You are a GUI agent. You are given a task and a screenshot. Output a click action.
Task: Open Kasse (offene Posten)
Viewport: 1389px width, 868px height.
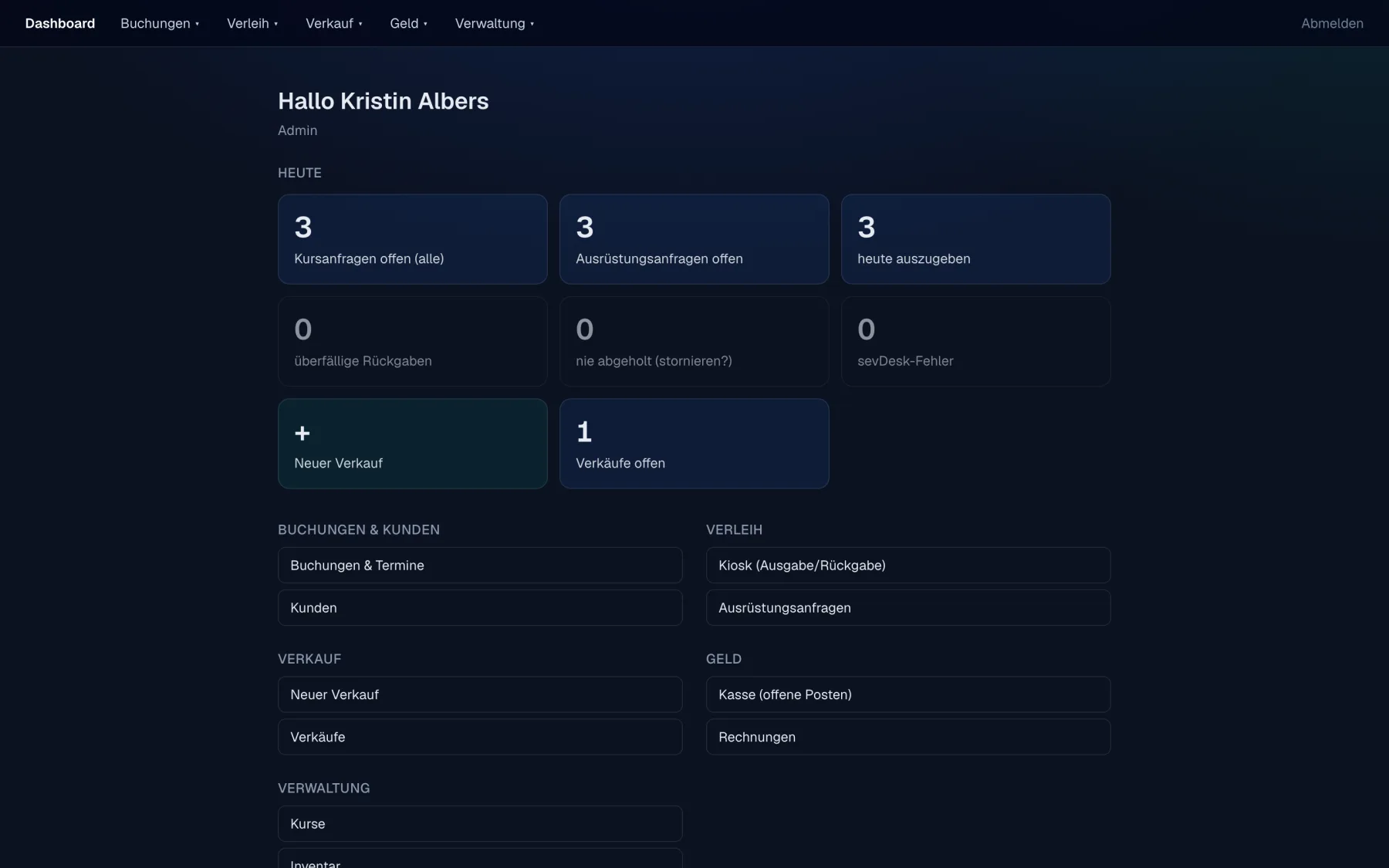point(908,694)
